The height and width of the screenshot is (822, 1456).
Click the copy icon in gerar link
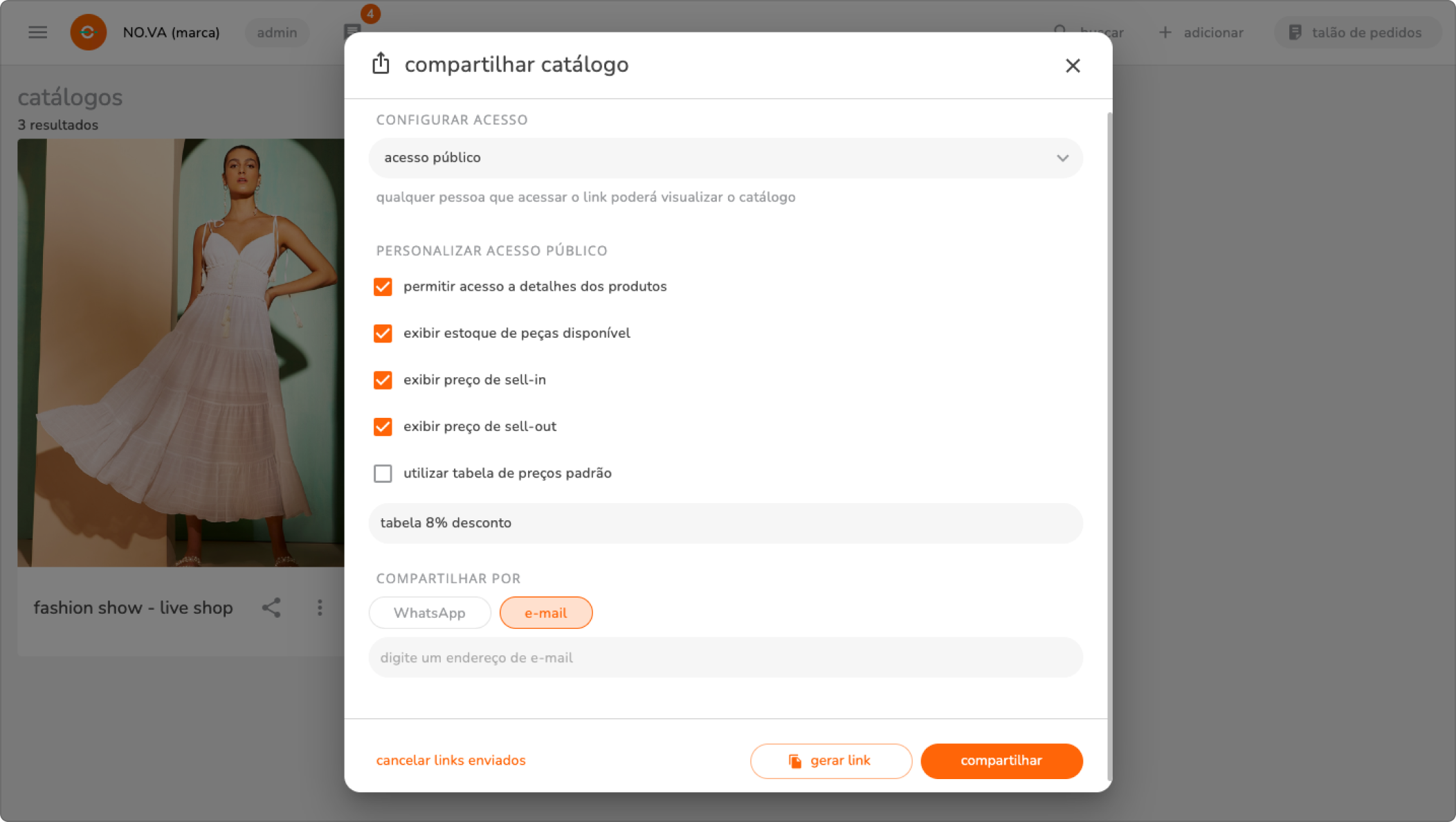(794, 761)
